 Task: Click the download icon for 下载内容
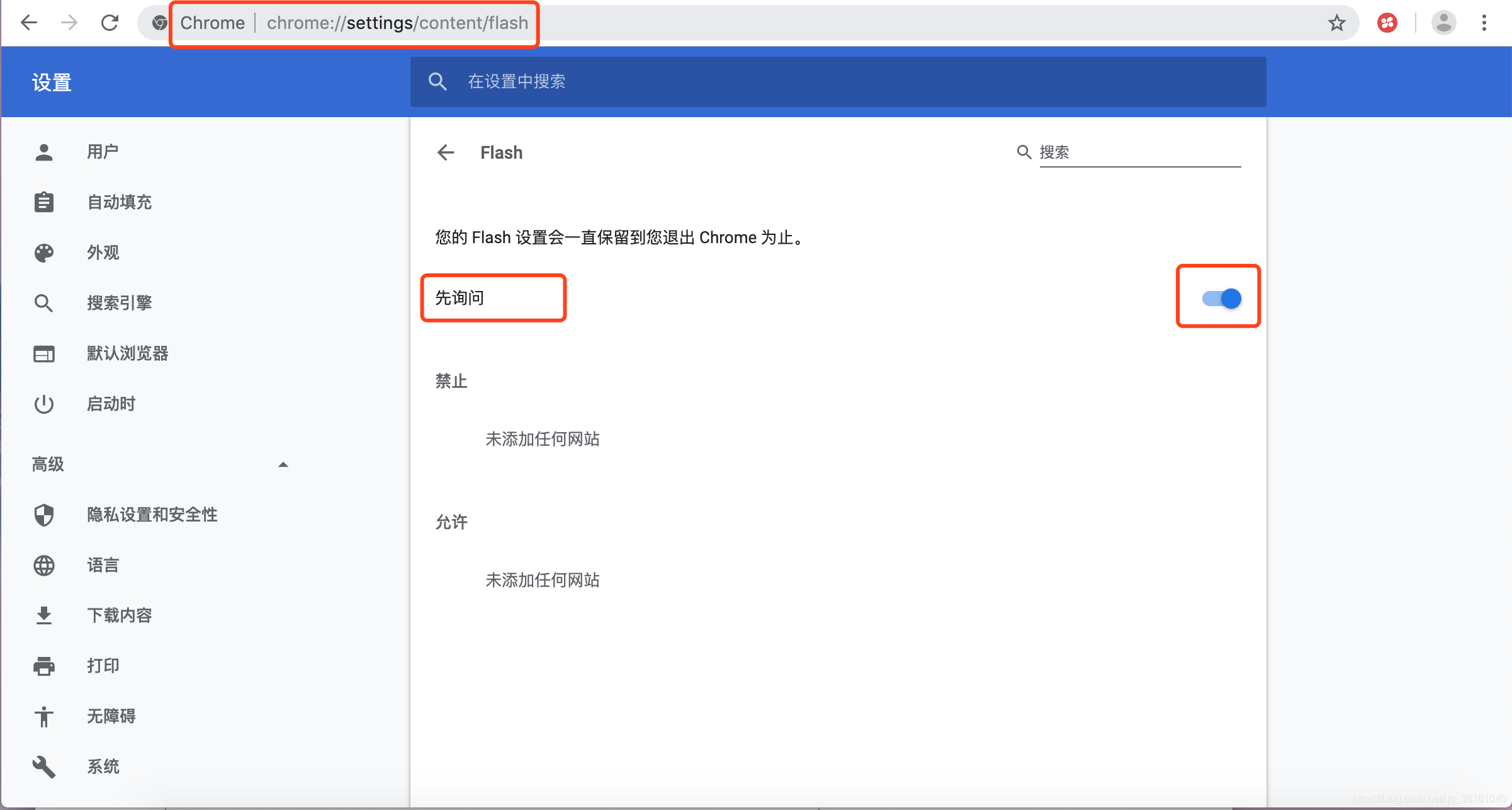44,615
